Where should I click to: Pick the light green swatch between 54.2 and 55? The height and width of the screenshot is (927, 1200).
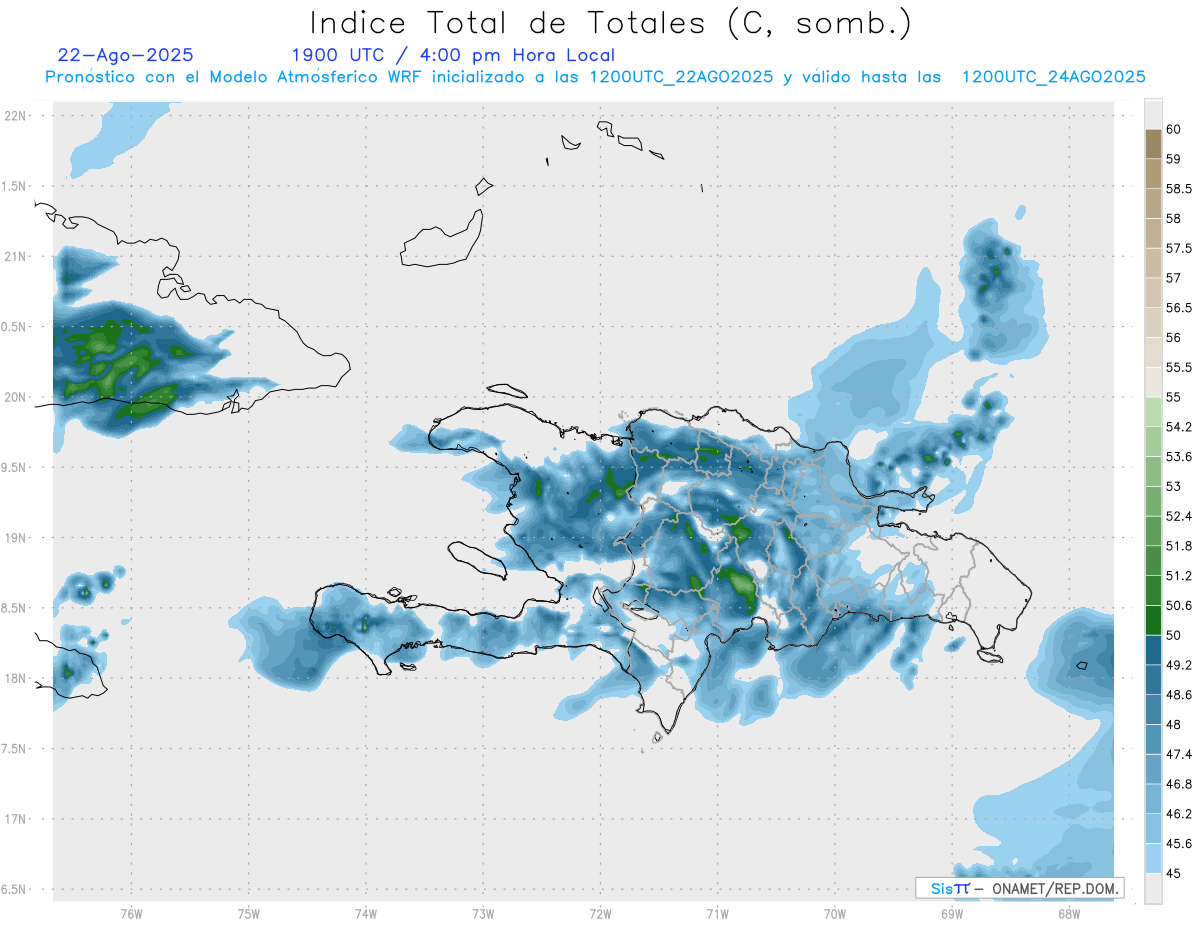1153,412
